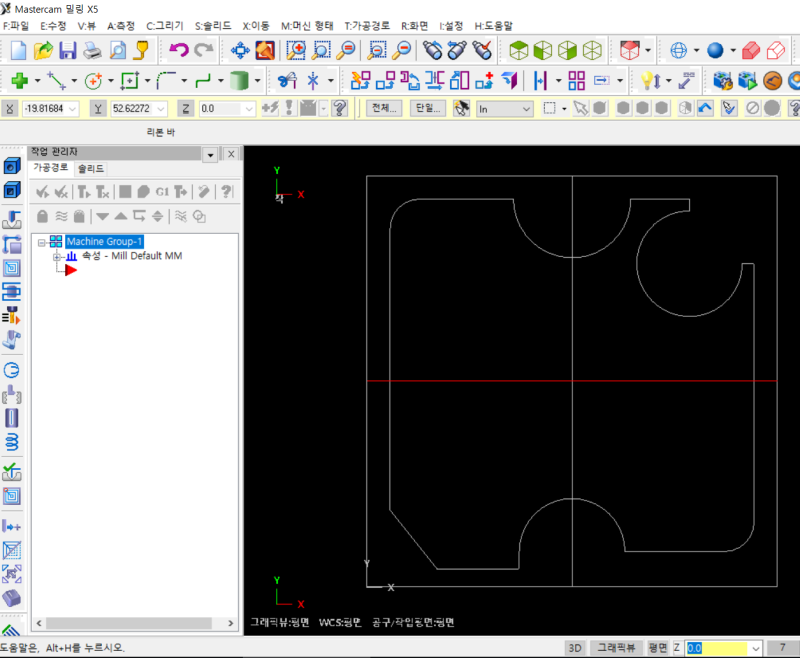The width and height of the screenshot is (800, 658).
Task: Click the blue shaded sphere icon
Action: tap(715, 49)
